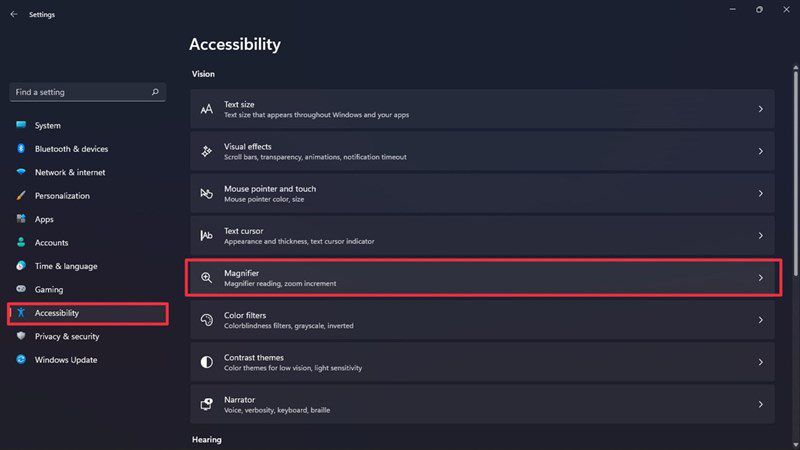
Task: Click the Contrast themes half-circle icon
Action: click(206, 362)
